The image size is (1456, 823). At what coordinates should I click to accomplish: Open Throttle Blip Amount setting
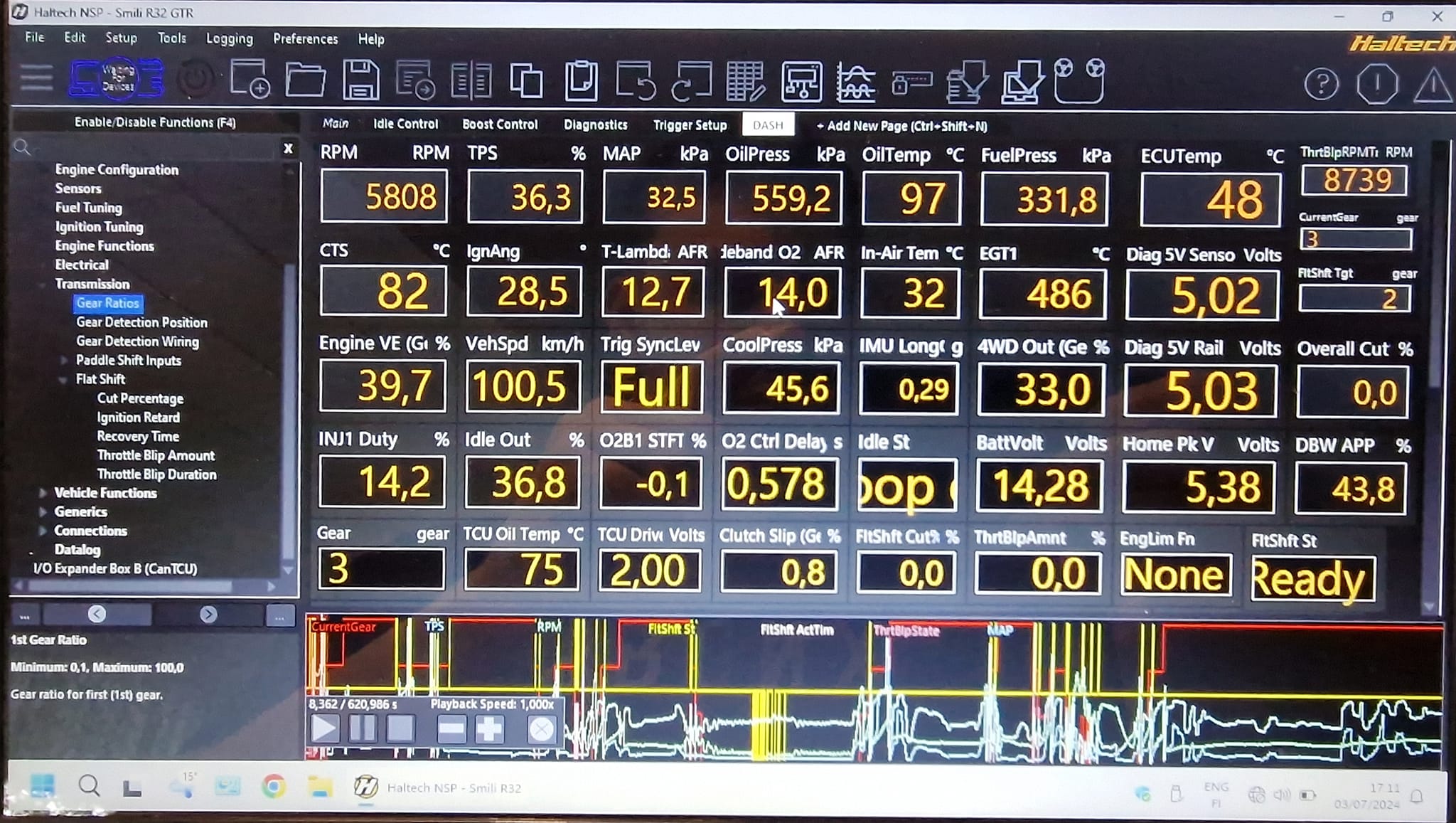[156, 455]
